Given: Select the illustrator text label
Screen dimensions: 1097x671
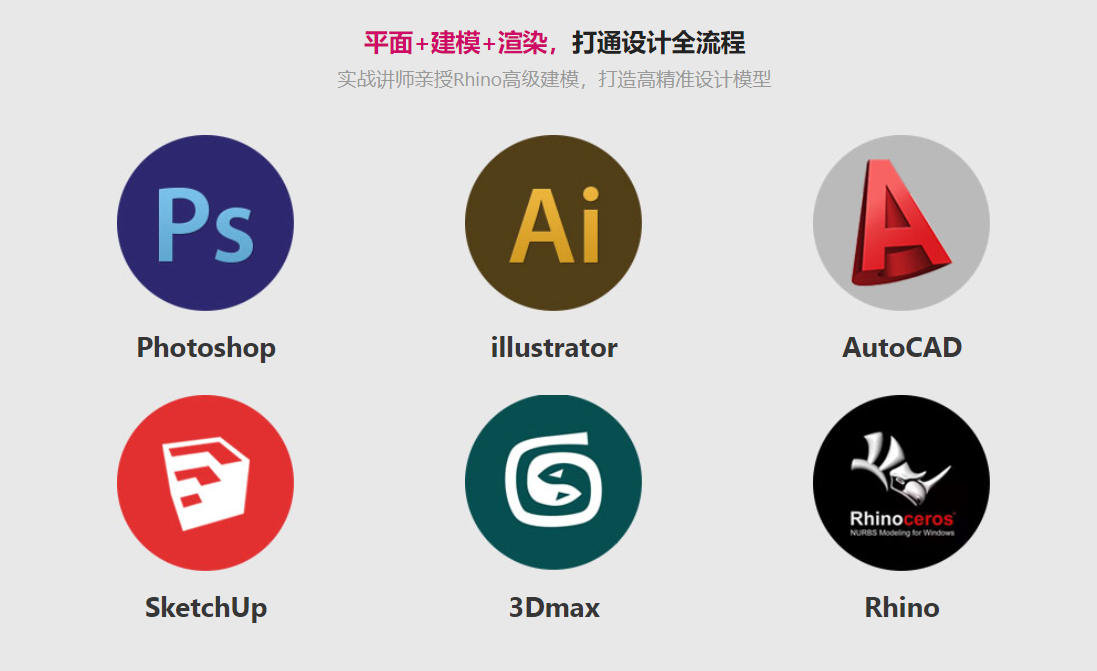Looking at the screenshot, I should (x=553, y=347).
